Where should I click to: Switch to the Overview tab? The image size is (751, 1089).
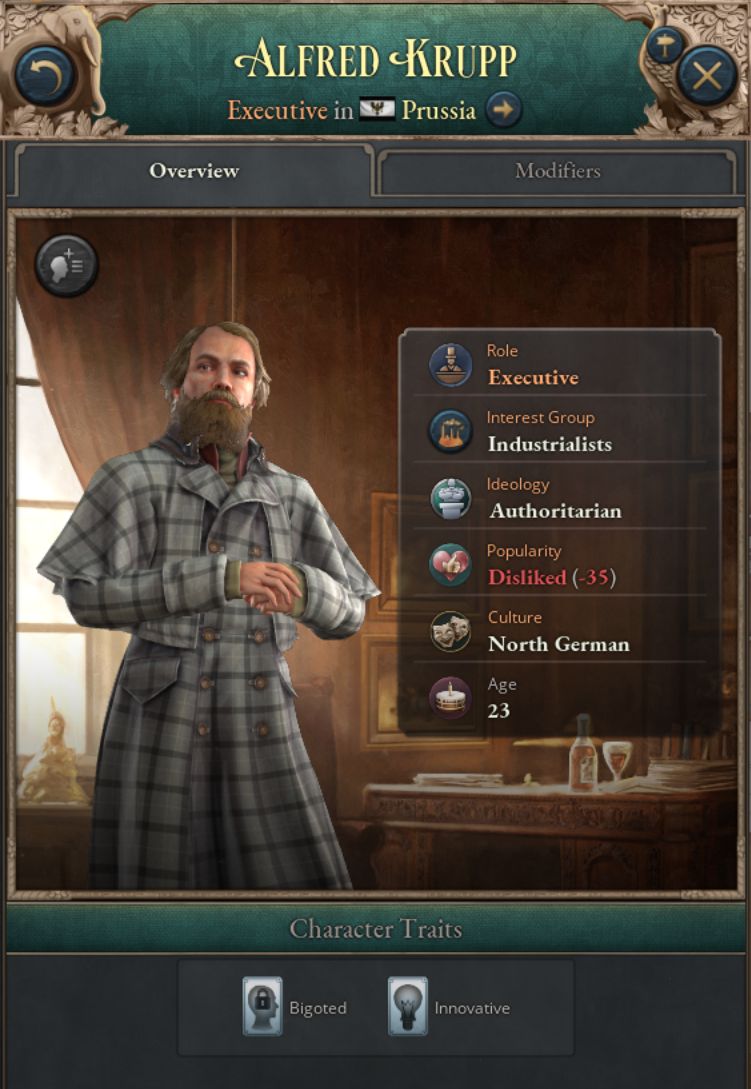click(194, 171)
